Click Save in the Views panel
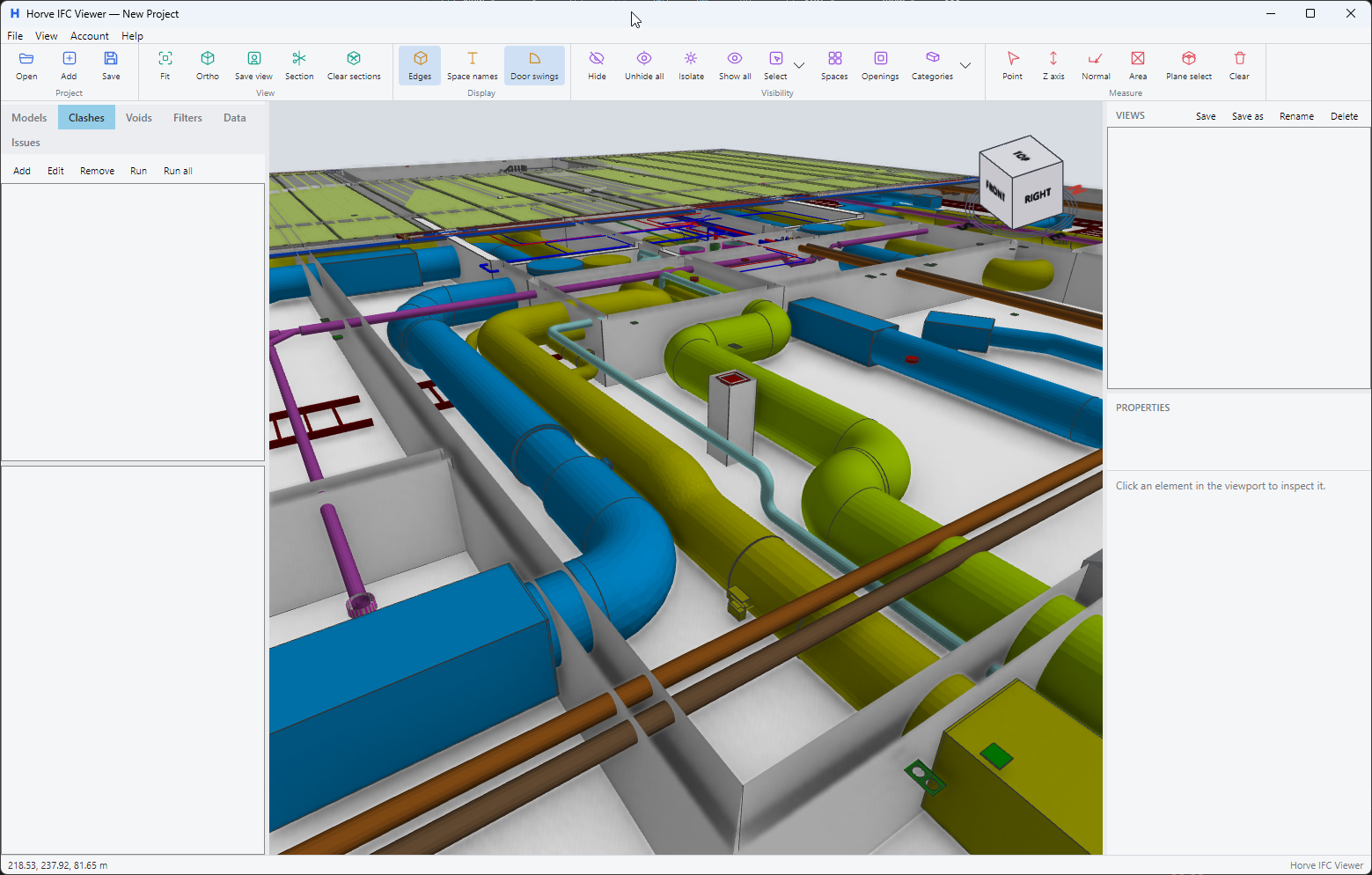Viewport: 1372px width, 875px height. (1206, 116)
